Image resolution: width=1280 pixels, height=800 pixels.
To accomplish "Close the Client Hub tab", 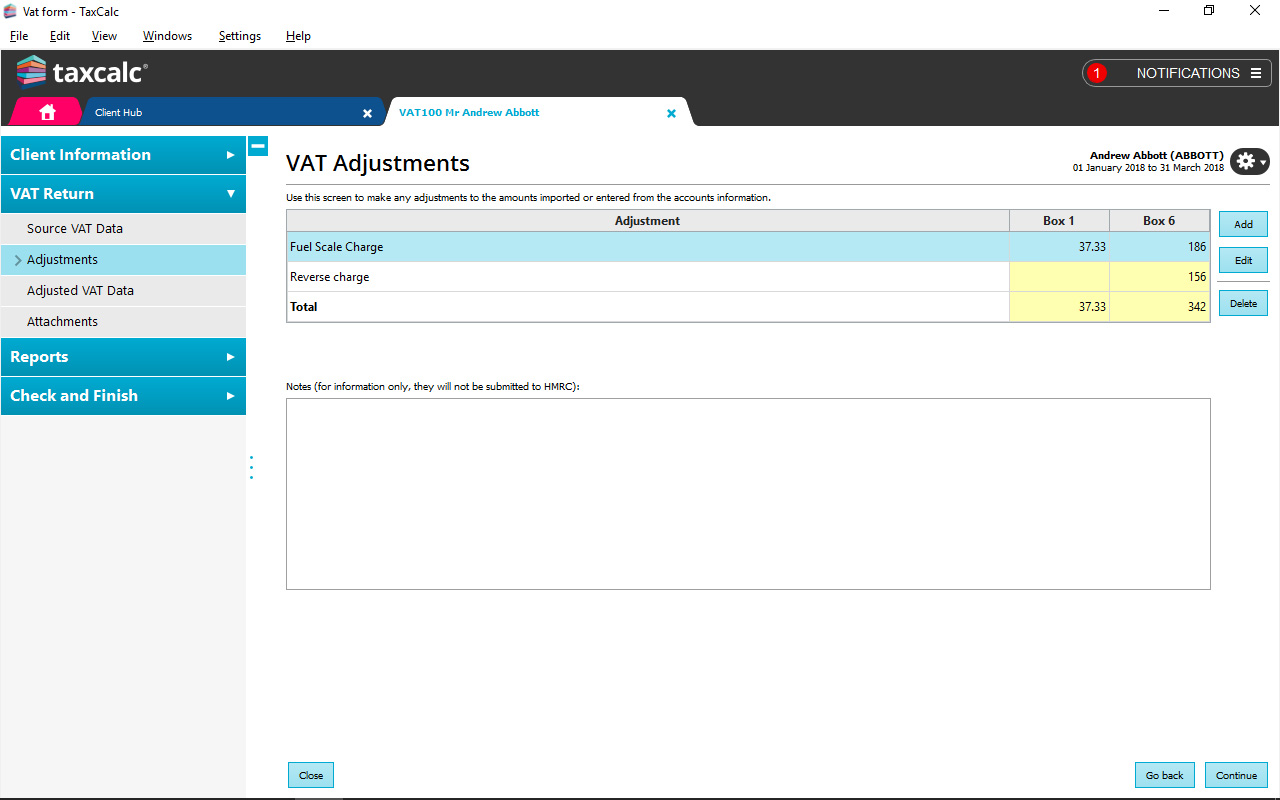I will tap(367, 113).
